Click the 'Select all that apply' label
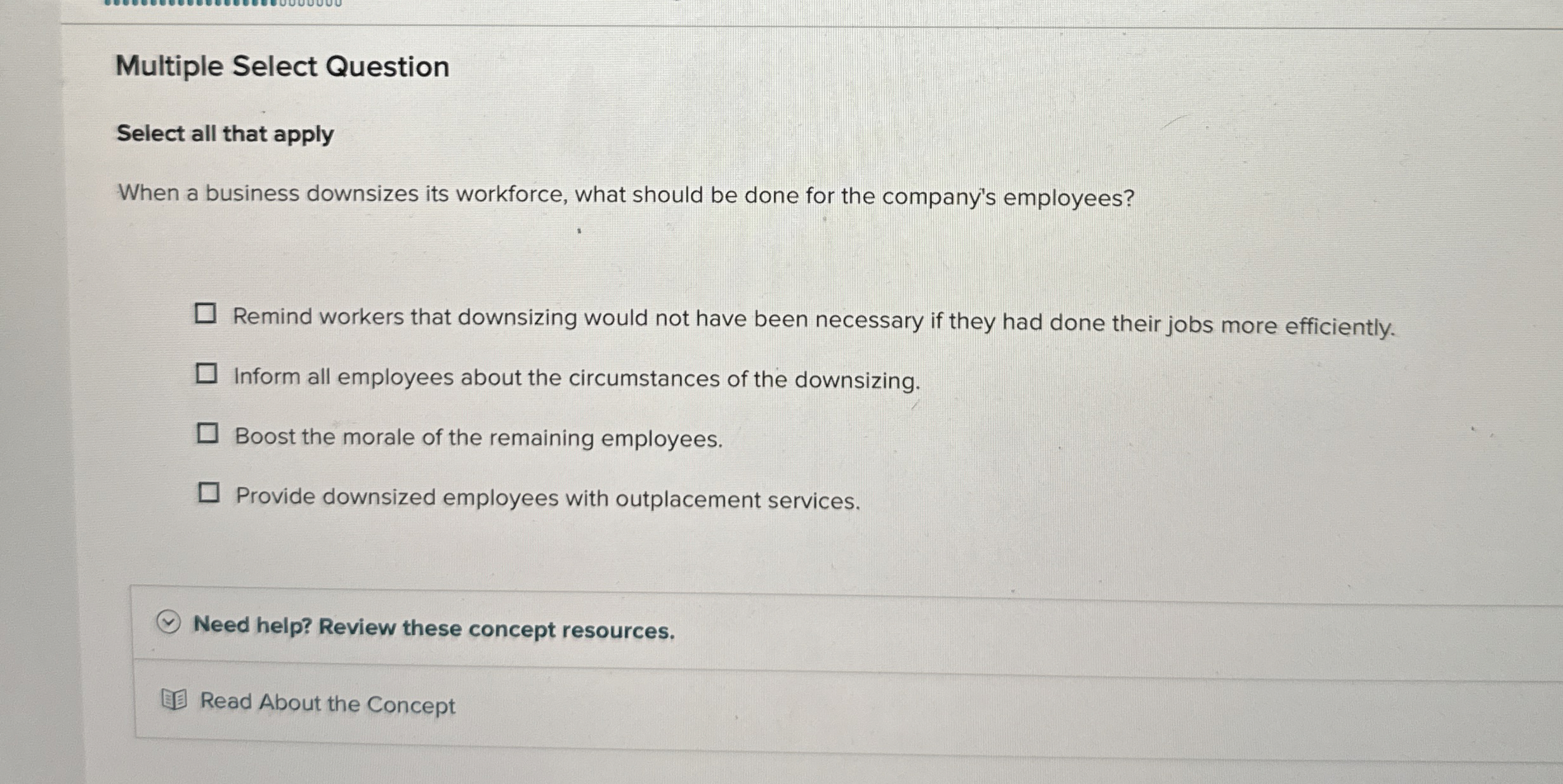1563x784 pixels. (x=223, y=134)
